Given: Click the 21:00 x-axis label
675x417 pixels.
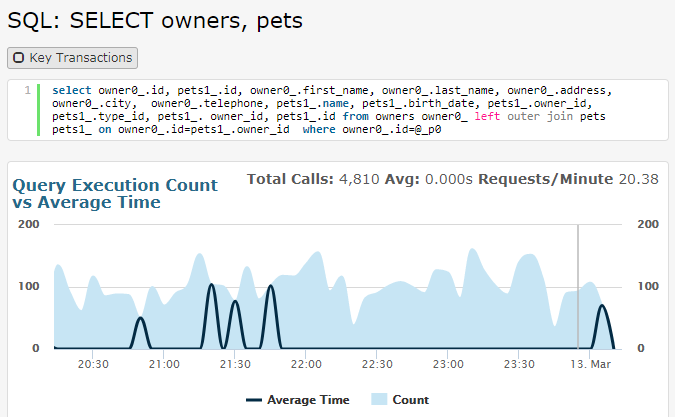Looking at the screenshot, I should (164, 364).
